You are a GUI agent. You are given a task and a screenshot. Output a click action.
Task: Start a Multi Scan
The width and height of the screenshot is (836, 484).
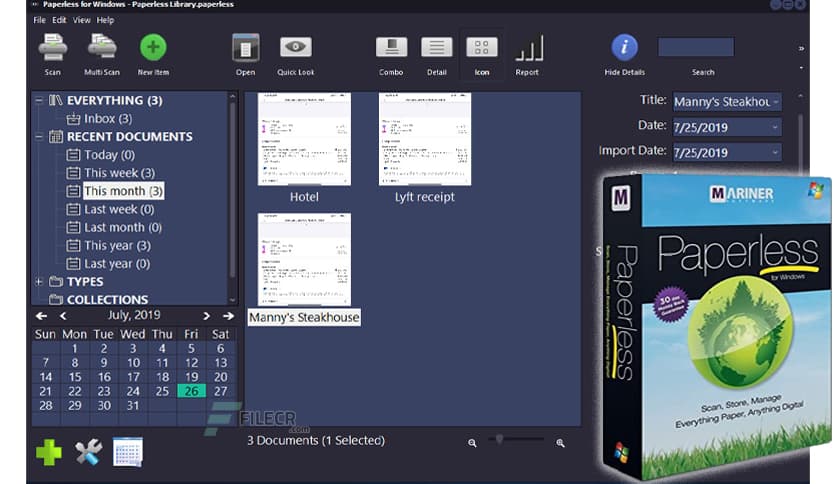(102, 48)
